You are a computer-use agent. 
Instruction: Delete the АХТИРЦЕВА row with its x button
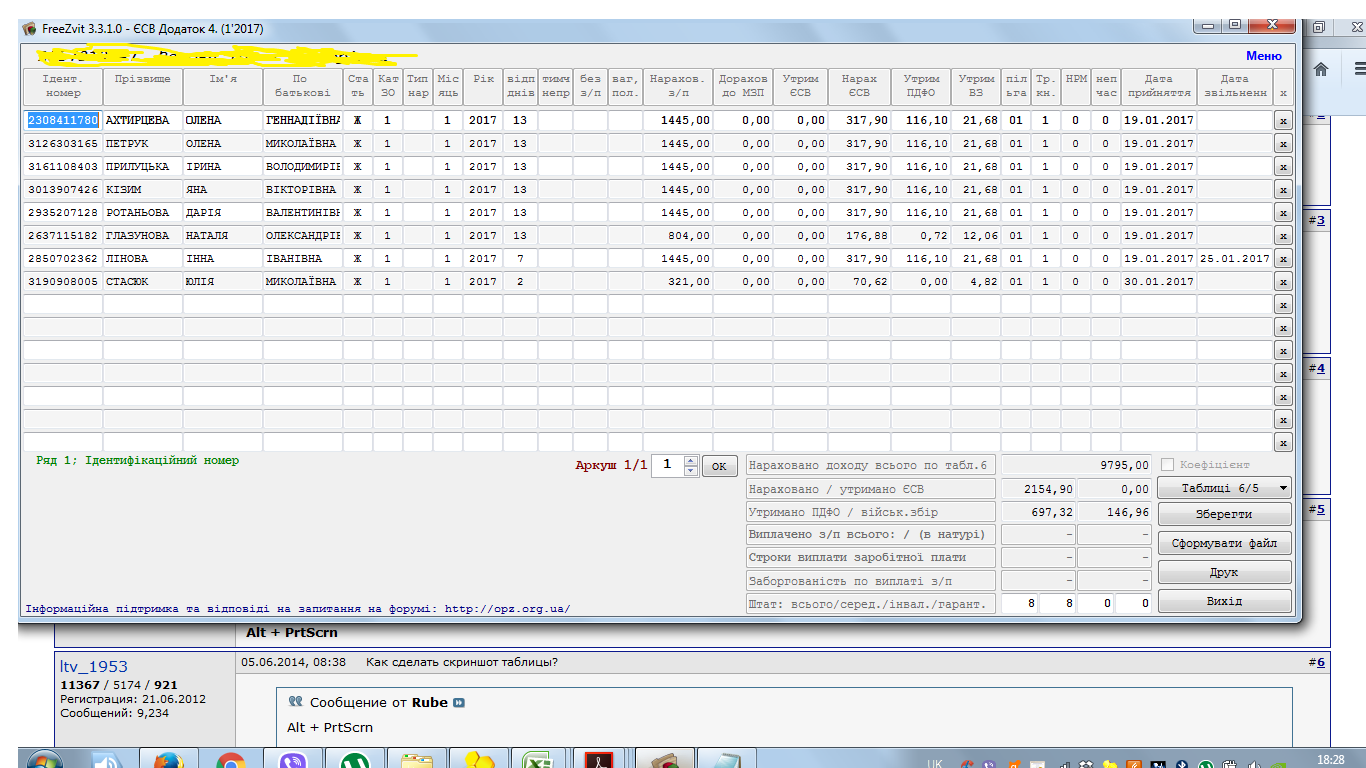click(1283, 120)
